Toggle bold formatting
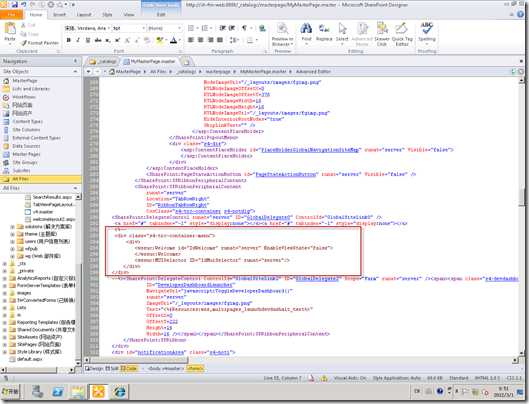The image size is (529, 404). pyautogui.click(x=68, y=40)
